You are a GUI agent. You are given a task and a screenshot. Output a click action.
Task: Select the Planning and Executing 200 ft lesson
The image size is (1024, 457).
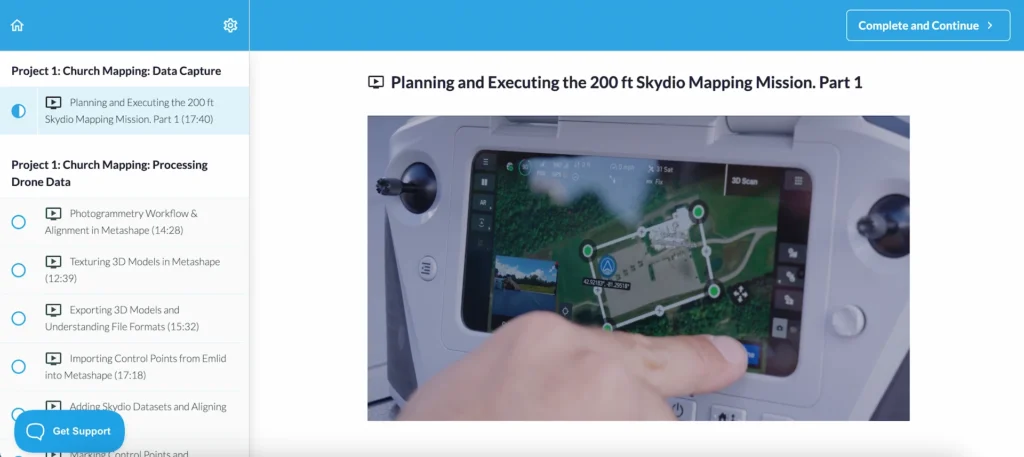pos(124,111)
